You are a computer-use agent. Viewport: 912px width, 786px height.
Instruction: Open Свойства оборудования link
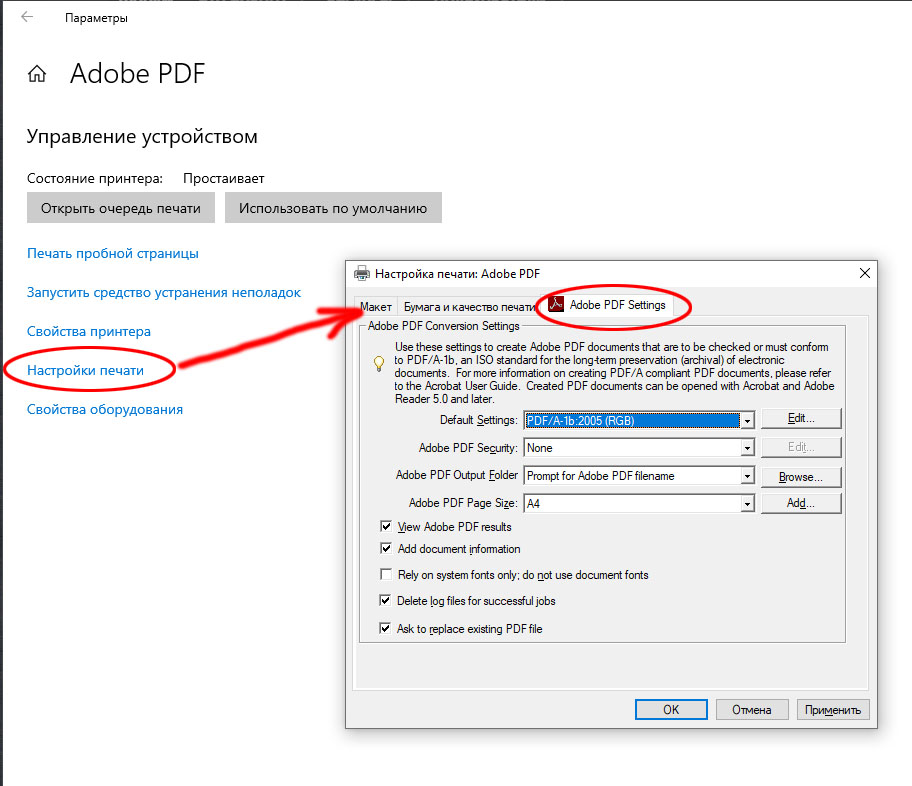(105, 410)
